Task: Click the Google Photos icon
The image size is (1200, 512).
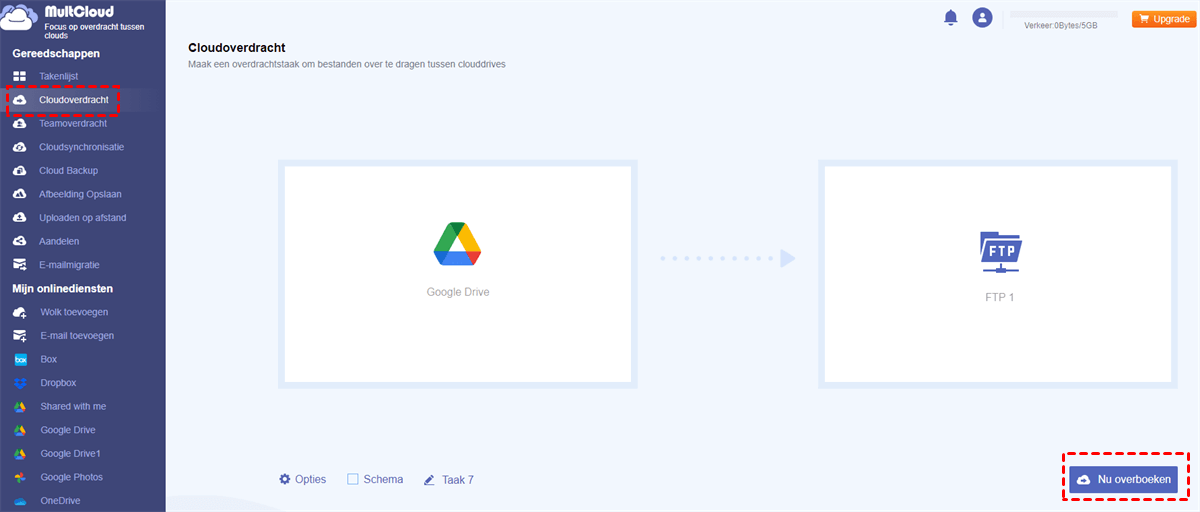Action: (20, 477)
